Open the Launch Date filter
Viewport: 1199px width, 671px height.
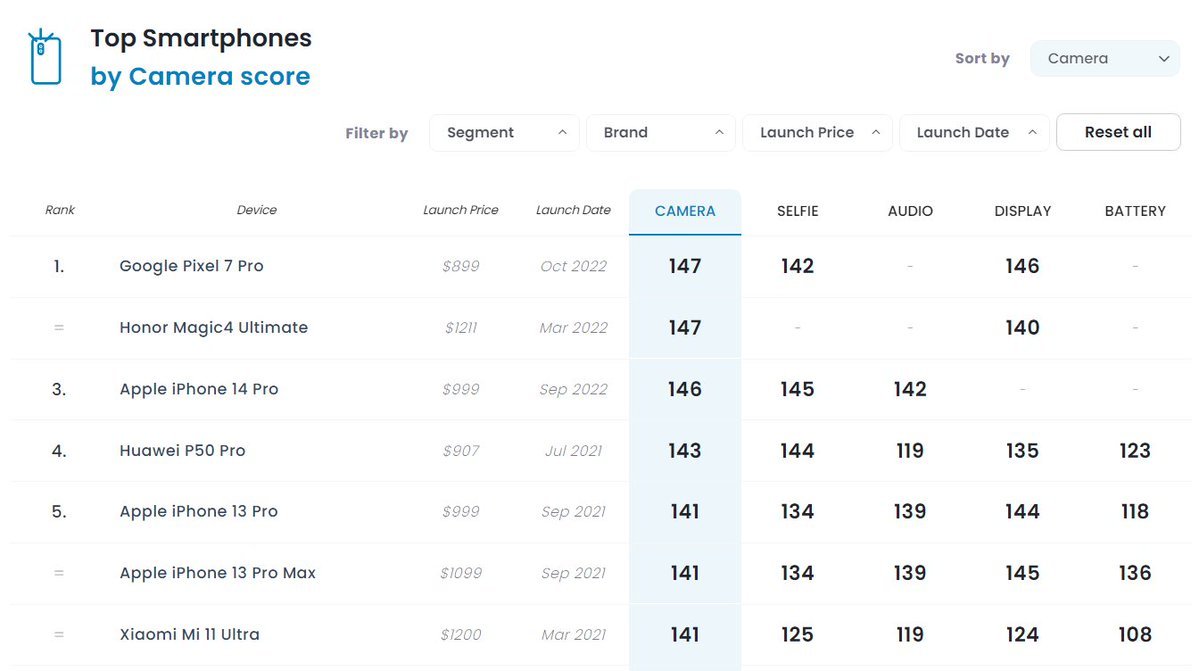click(974, 133)
